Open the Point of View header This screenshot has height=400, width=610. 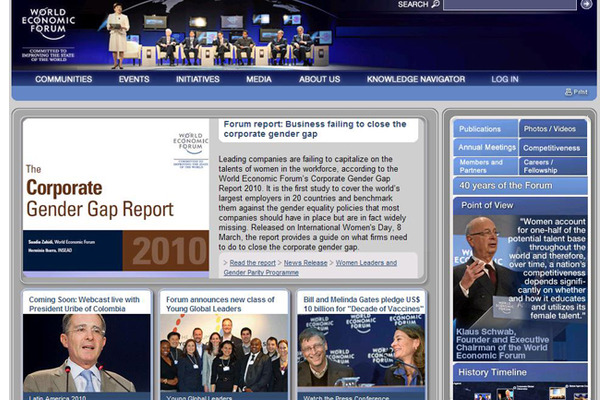pyautogui.click(x=520, y=205)
